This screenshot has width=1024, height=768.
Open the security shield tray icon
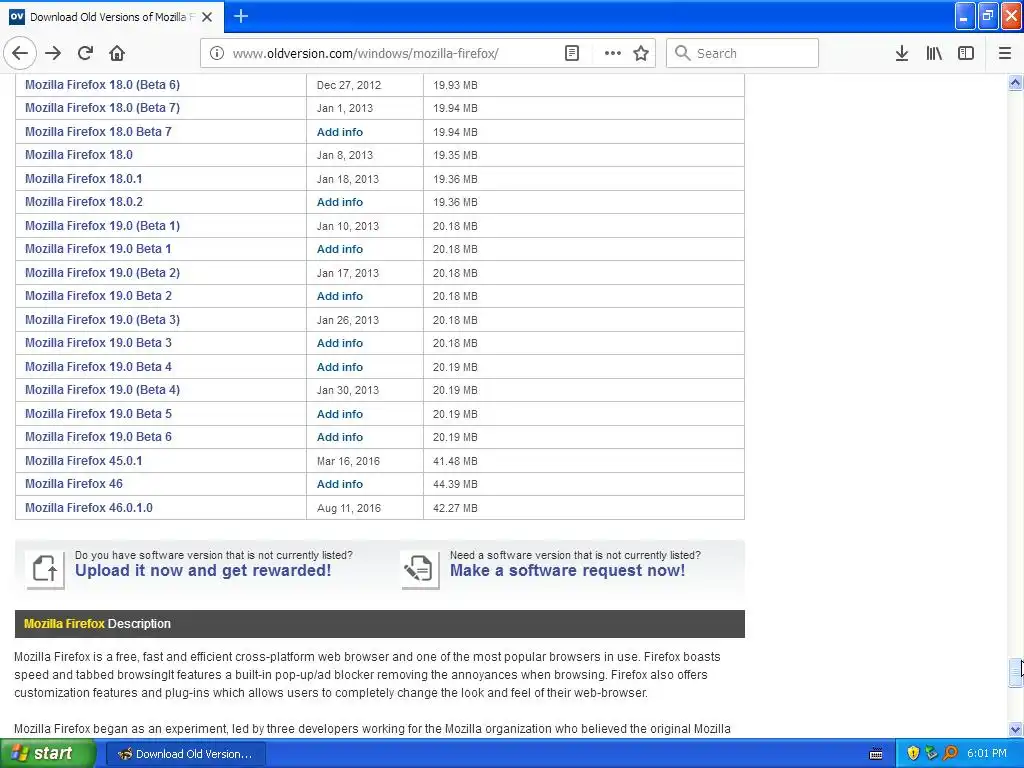pyautogui.click(x=913, y=754)
